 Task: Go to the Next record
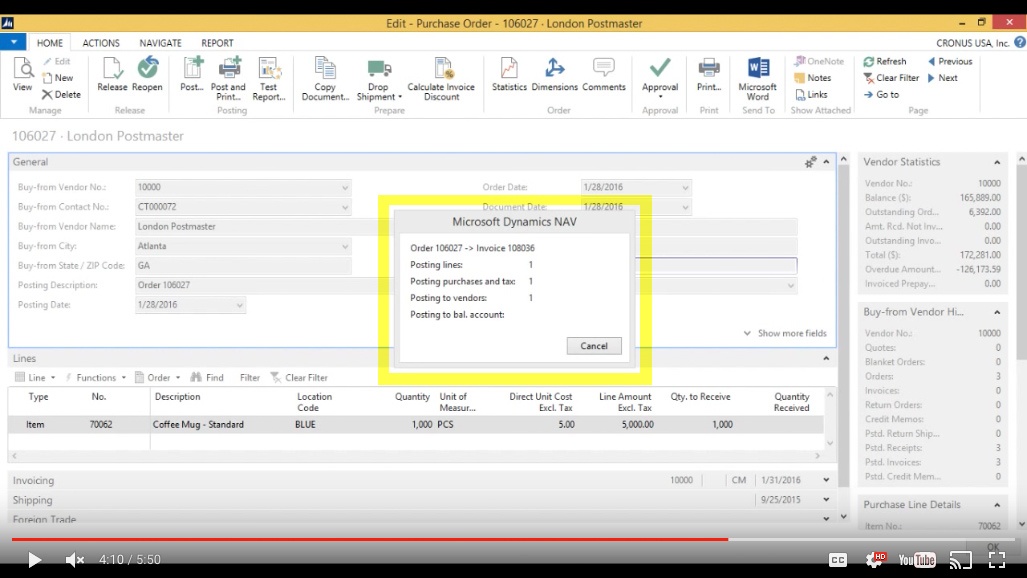(x=943, y=77)
